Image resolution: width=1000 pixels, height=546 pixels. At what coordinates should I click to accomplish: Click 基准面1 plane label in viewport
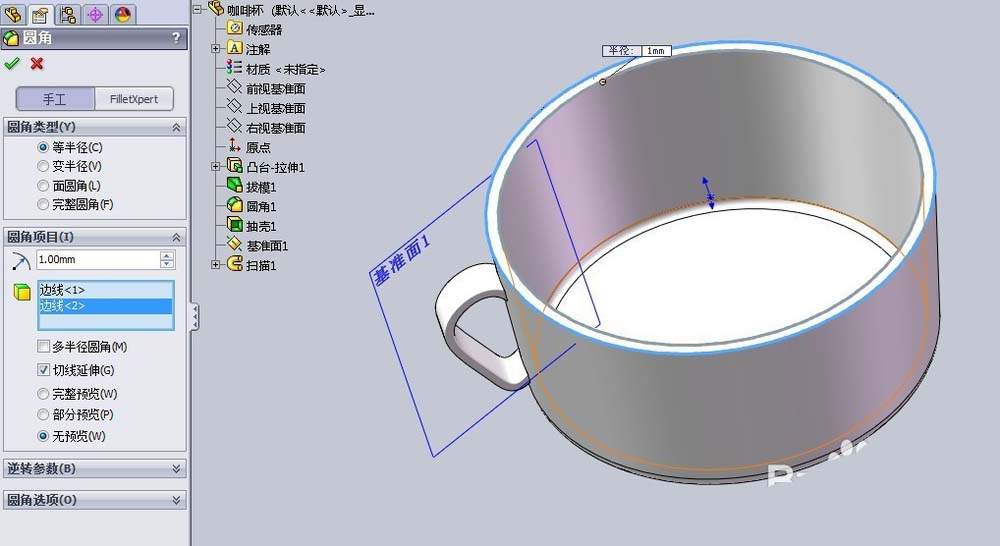pyautogui.click(x=402, y=260)
